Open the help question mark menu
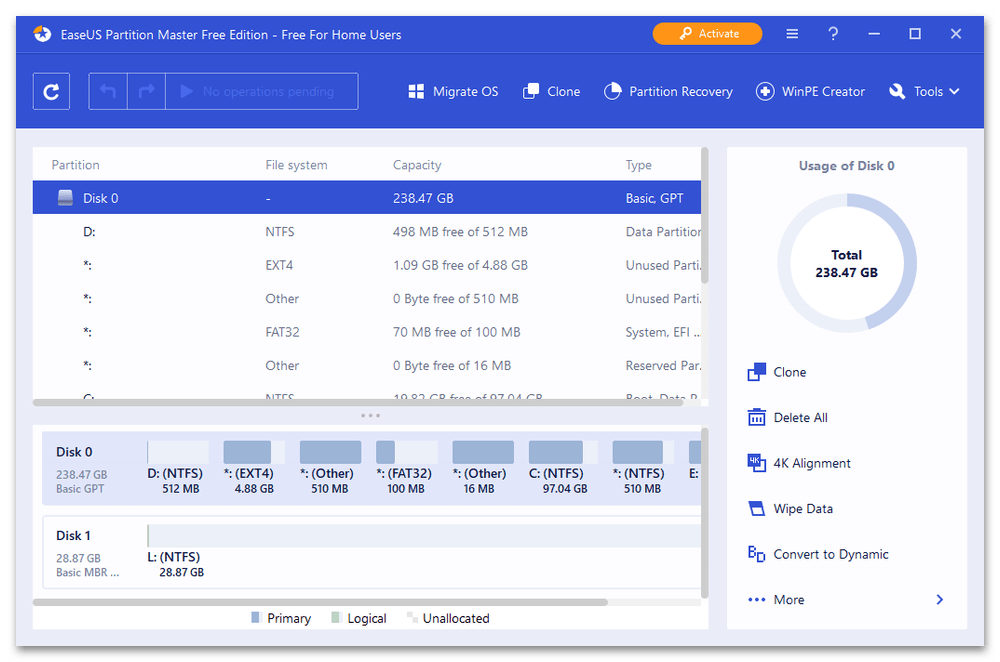Image resolution: width=1000 pixels, height=662 pixels. (833, 34)
